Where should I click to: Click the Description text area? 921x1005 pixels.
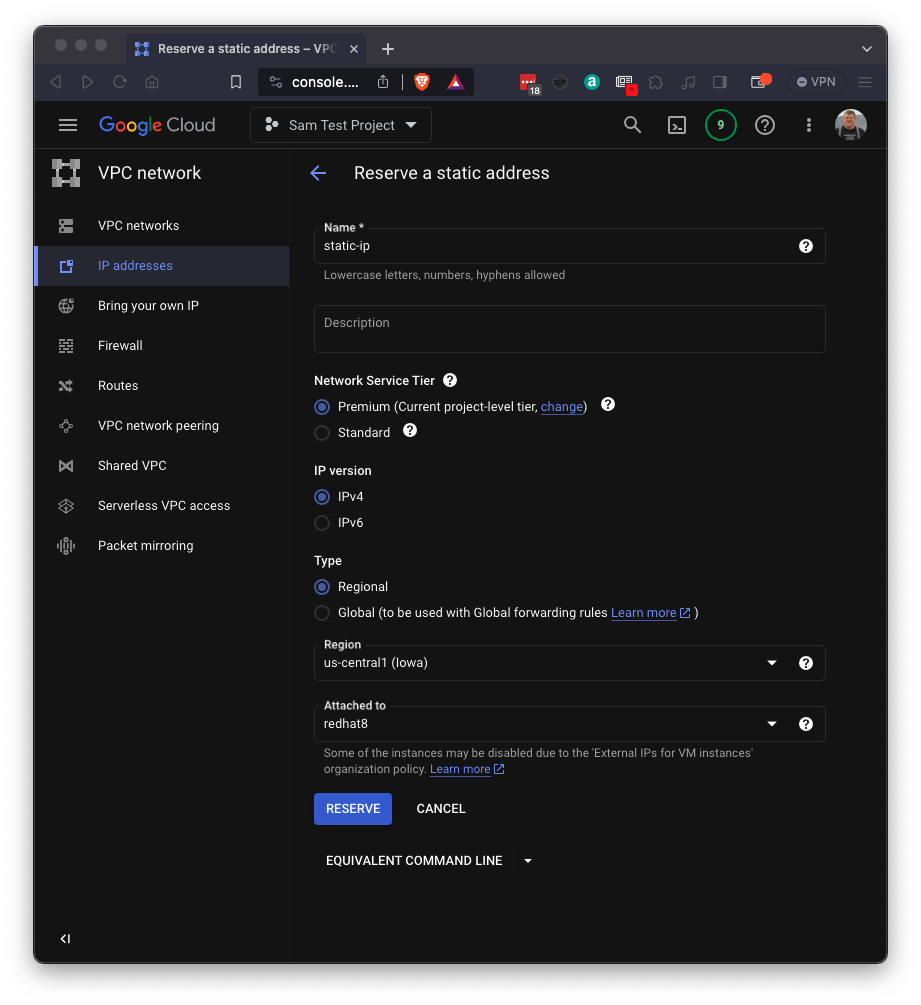coord(569,329)
